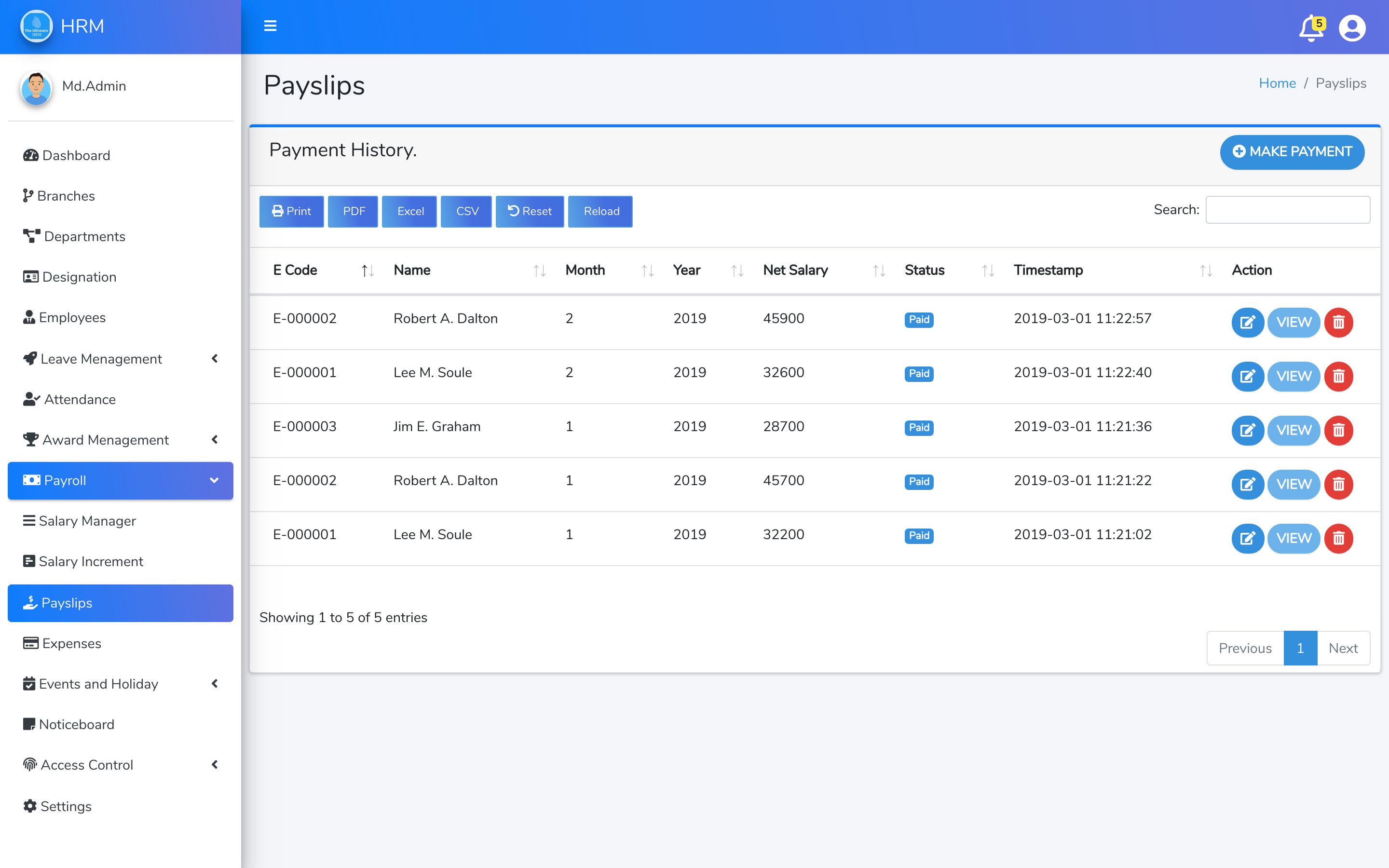This screenshot has width=1389, height=868.
Task: Open Salary Manager in sidebar
Action: [87, 521]
